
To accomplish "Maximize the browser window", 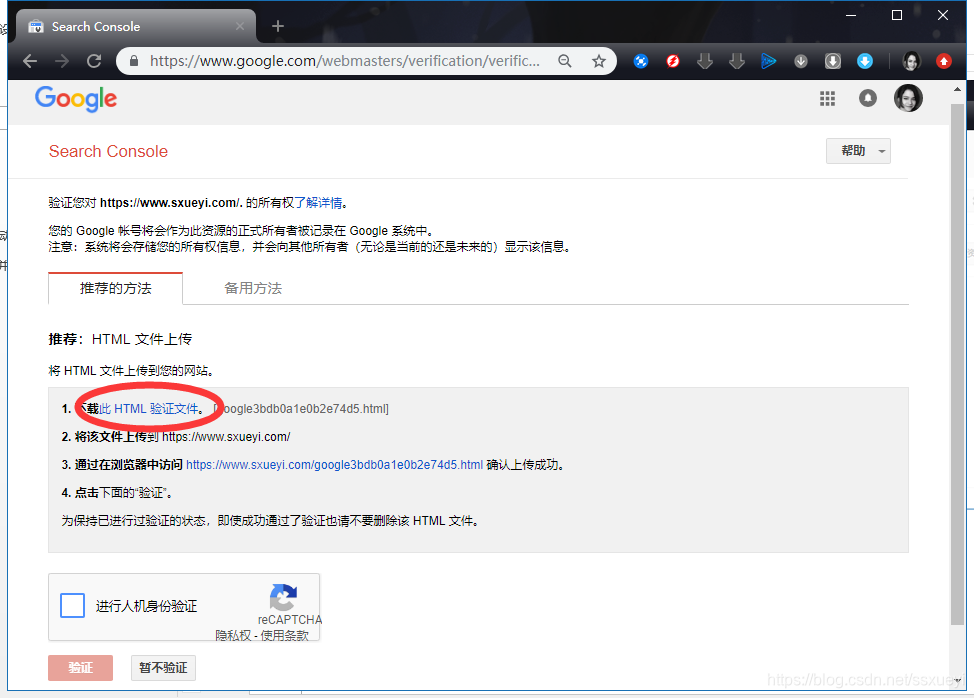I will pos(897,15).
